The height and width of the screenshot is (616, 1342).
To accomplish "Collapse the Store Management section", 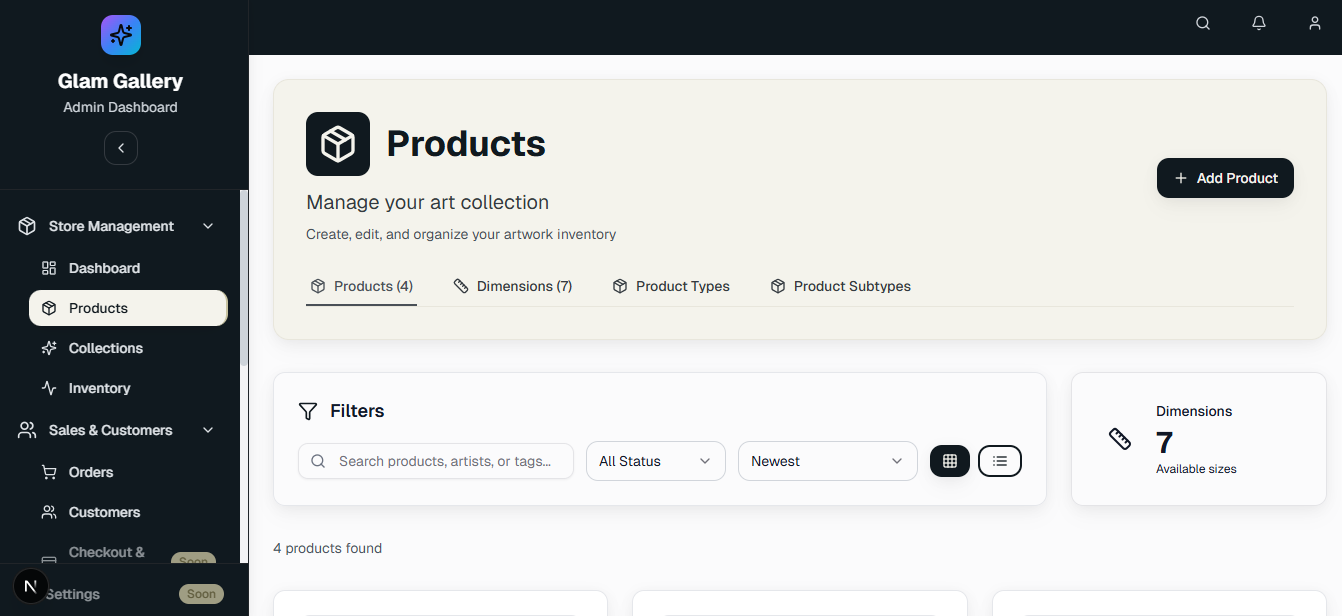I will click(x=208, y=226).
